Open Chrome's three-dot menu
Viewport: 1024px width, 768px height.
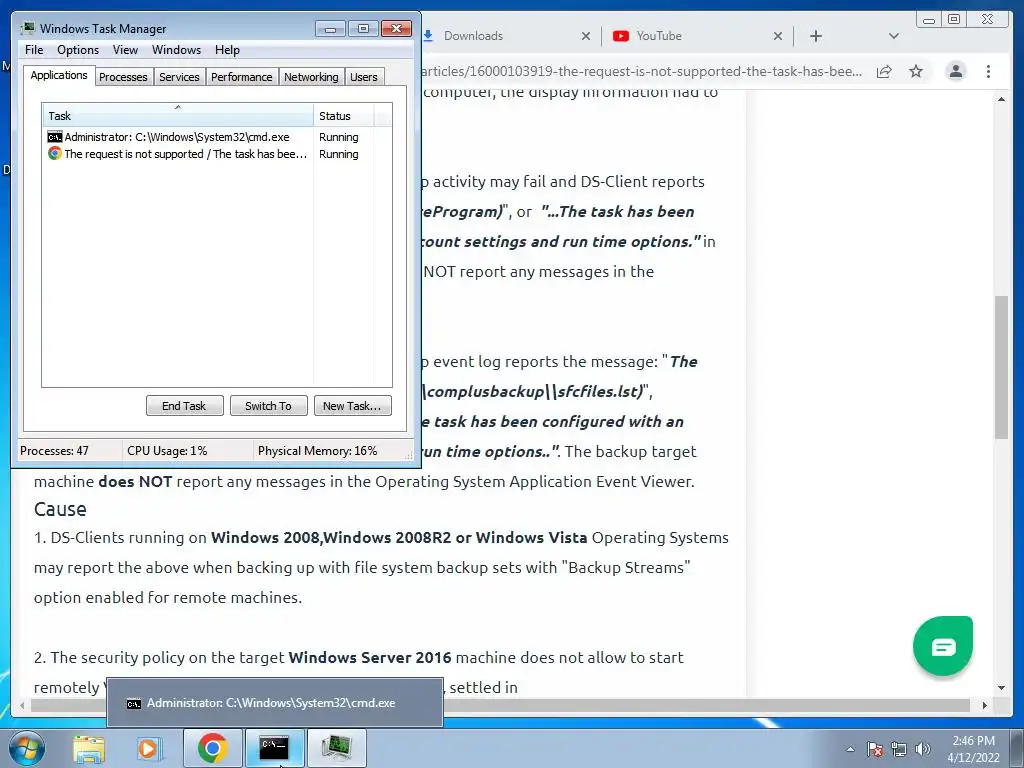988,71
